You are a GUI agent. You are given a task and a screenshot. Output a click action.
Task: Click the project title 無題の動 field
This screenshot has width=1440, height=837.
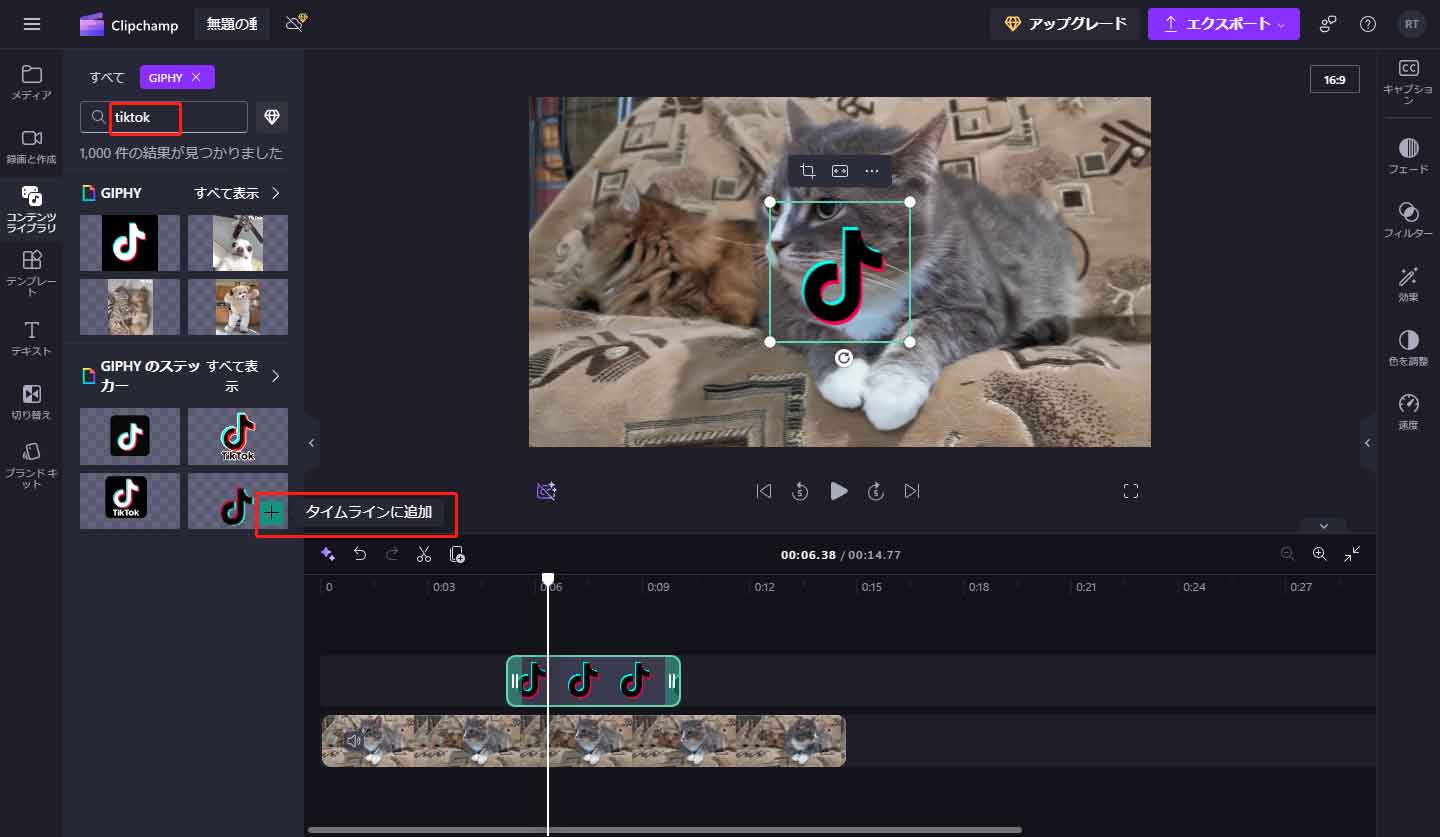point(232,24)
